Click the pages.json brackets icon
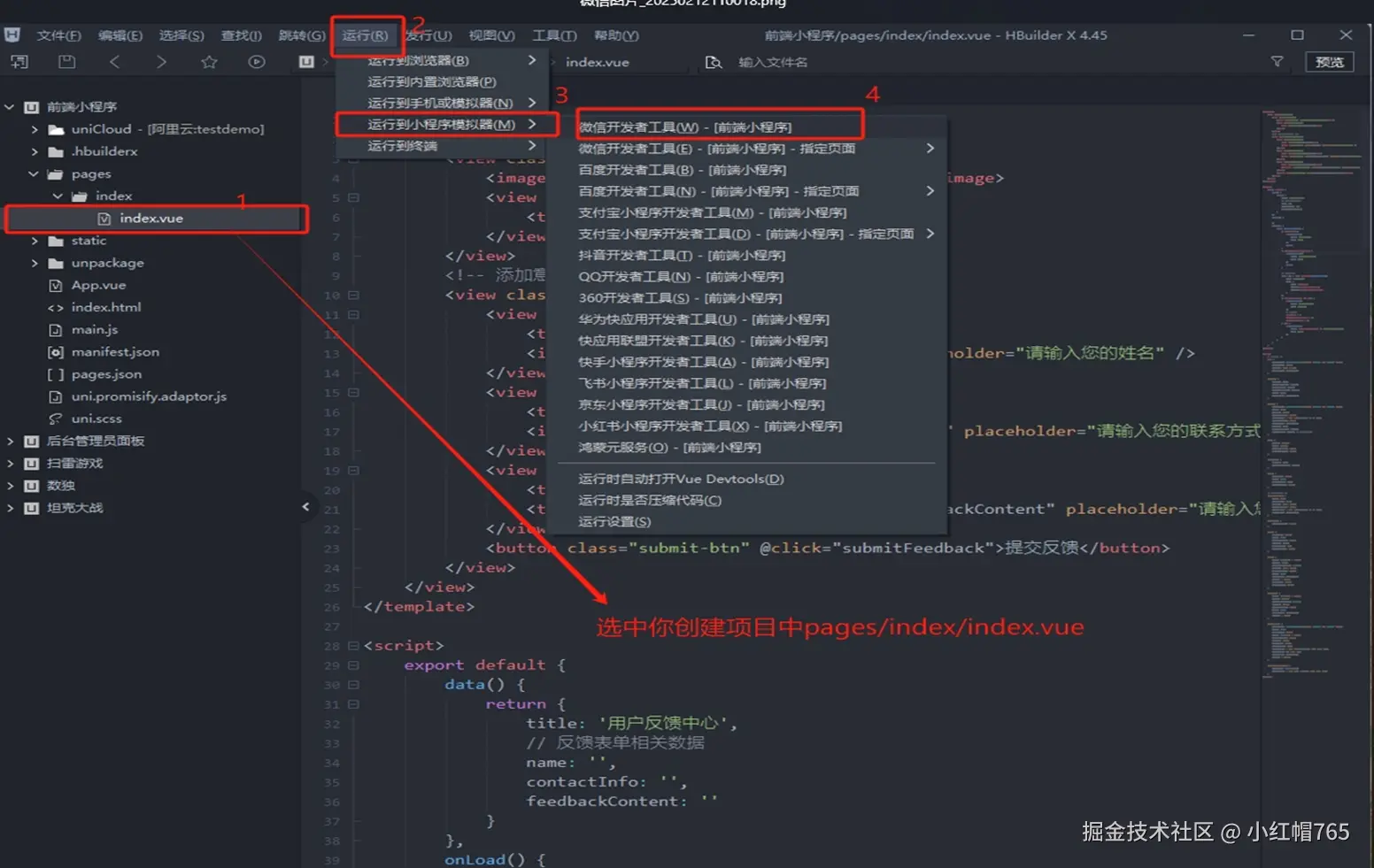This screenshot has width=1374, height=868. click(56, 374)
